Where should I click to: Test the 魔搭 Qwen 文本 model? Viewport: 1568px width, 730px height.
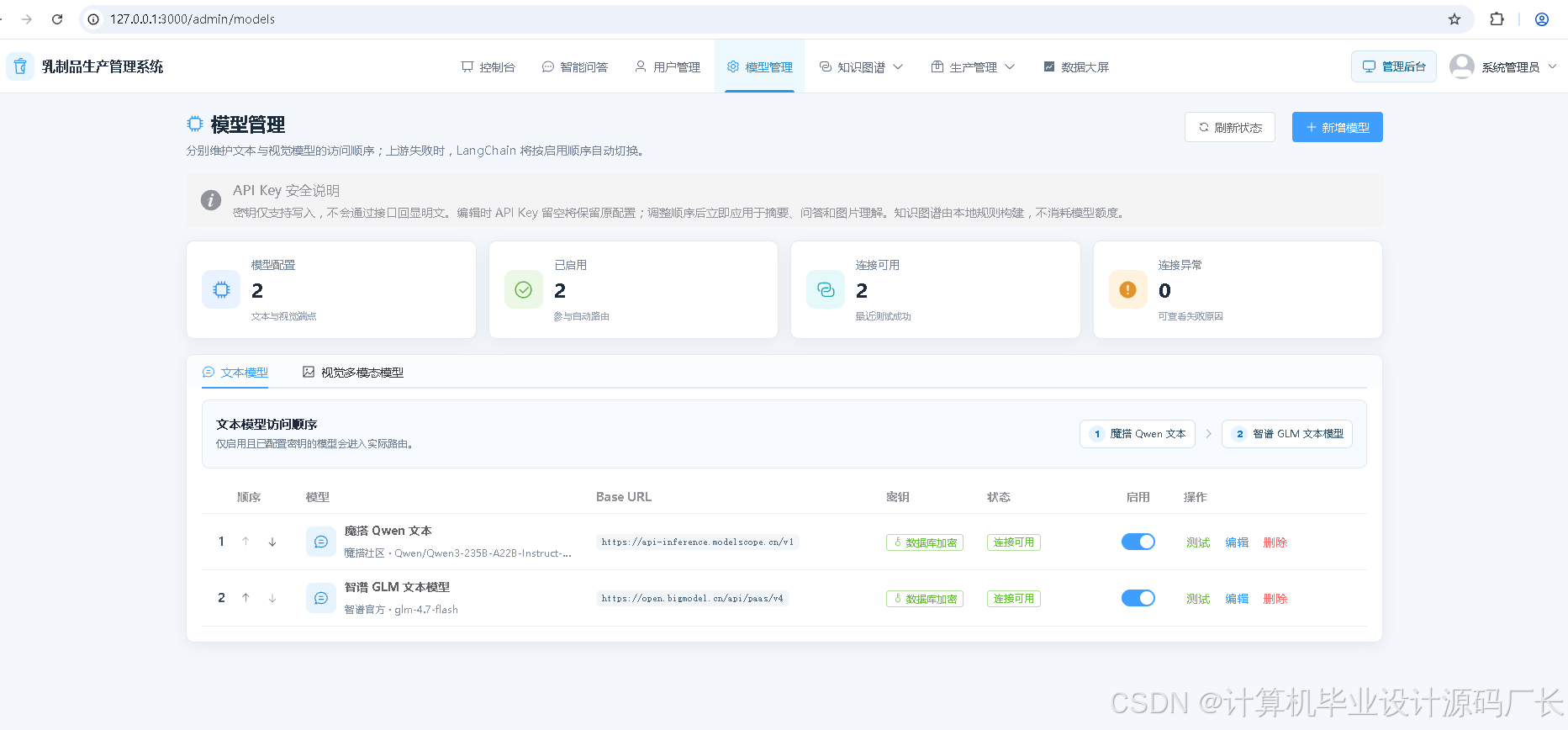(1198, 542)
